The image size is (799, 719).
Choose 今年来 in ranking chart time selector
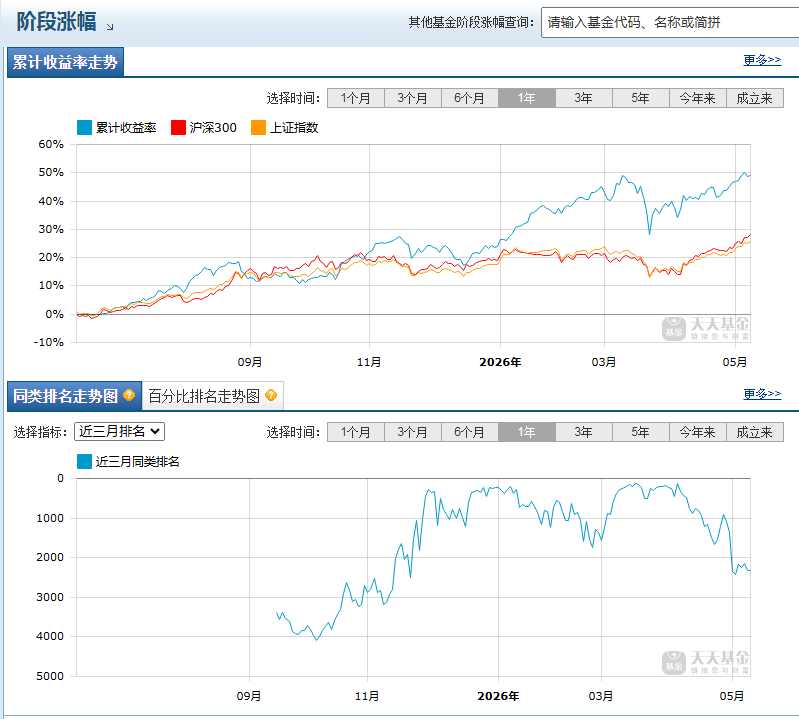pos(697,432)
